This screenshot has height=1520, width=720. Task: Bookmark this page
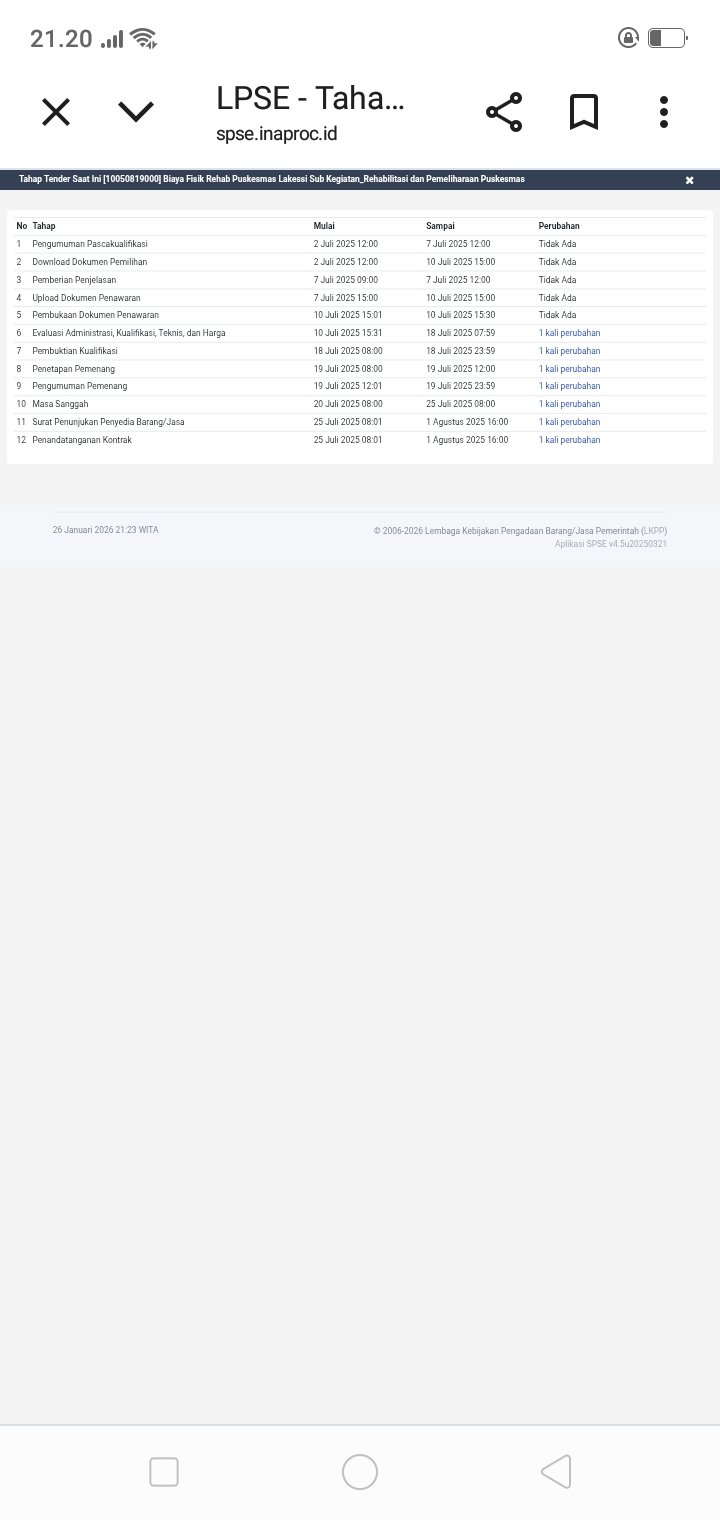click(584, 112)
